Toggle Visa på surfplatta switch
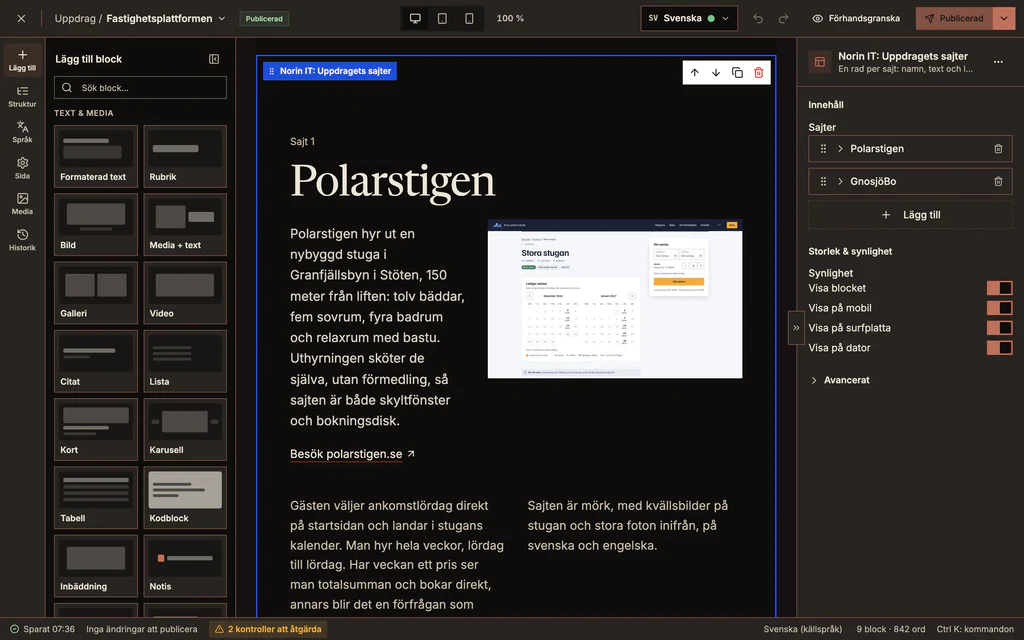 (999, 328)
